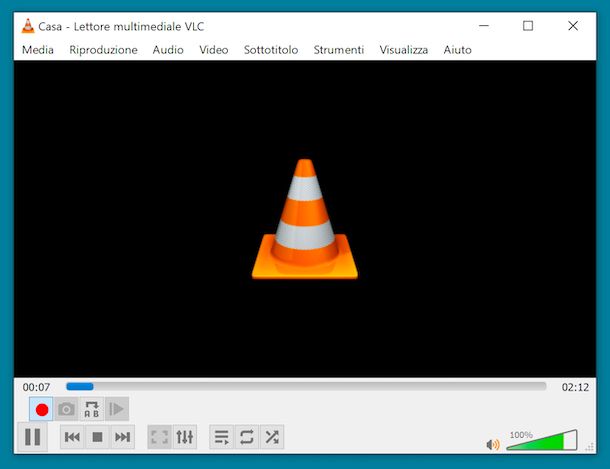The width and height of the screenshot is (610, 469).
Task: Open extended settings equalizer icon
Action: point(185,437)
